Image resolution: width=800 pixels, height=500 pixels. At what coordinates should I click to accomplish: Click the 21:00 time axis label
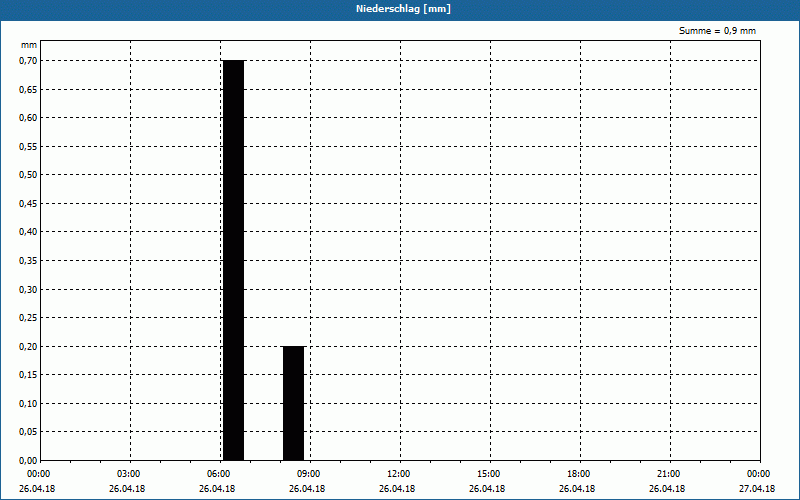669,474
